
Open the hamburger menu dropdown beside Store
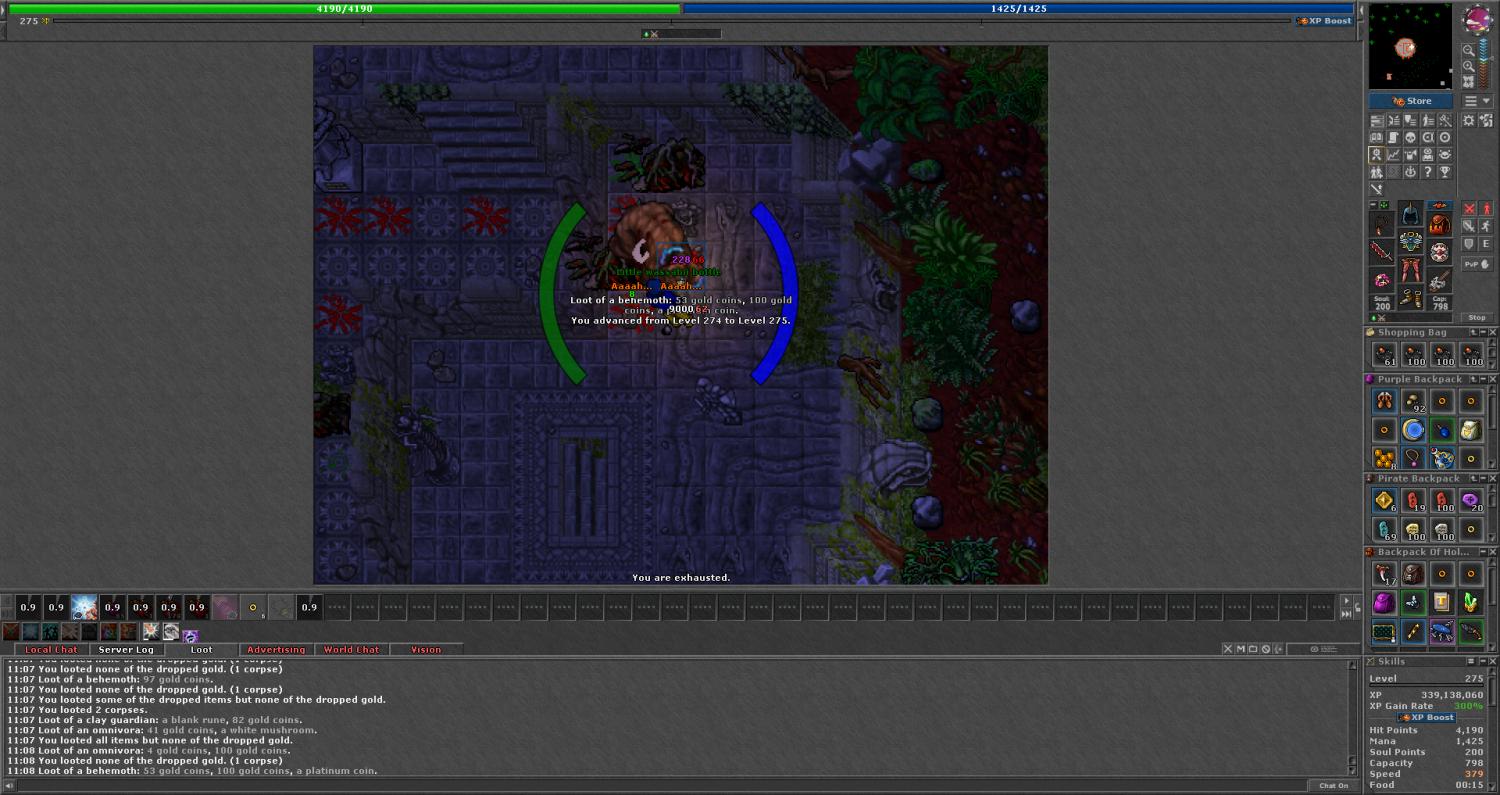[1477, 101]
